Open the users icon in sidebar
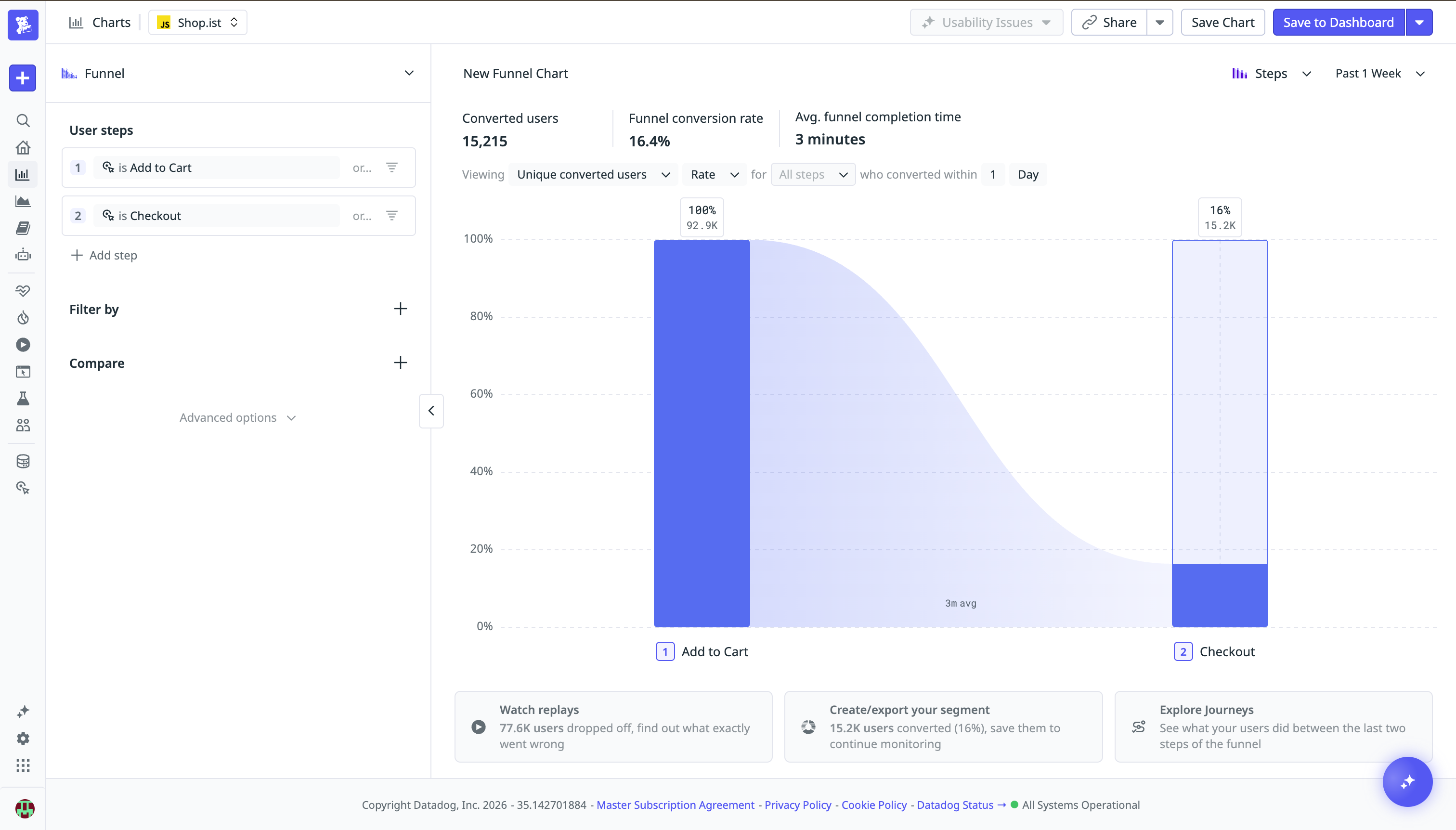Image resolution: width=1456 pixels, height=830 pixels. pyautogui.click(x=23, y=425)
